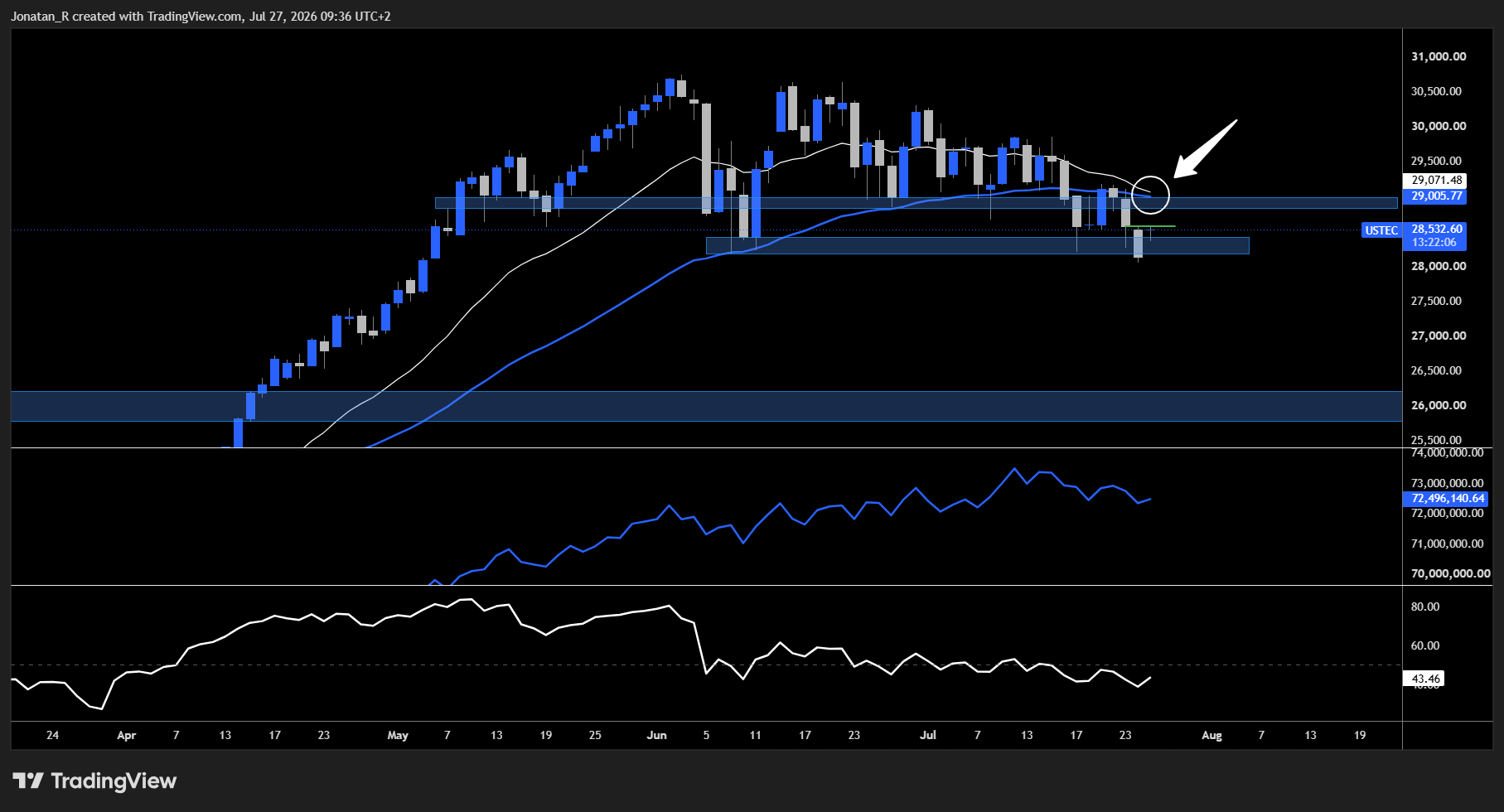The height and width of the screenshot is (812, 1504).
Task: Click the TradingView logo
Action: point(94,781)
